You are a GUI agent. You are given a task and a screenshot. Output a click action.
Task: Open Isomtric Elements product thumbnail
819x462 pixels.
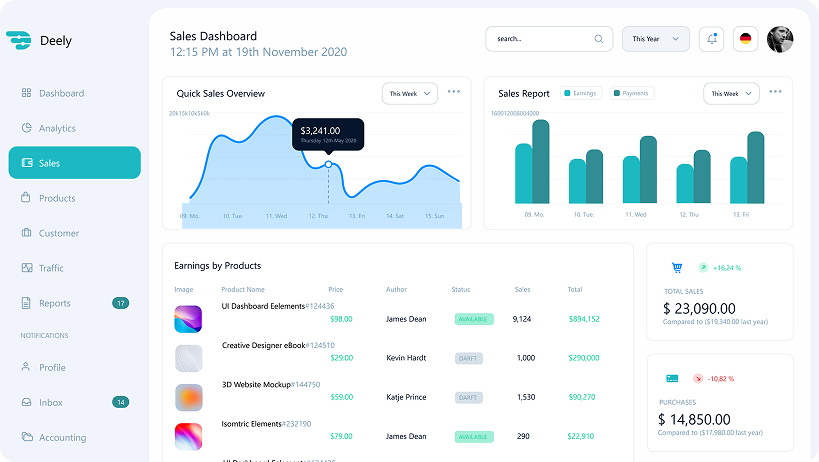coord(188,436)
